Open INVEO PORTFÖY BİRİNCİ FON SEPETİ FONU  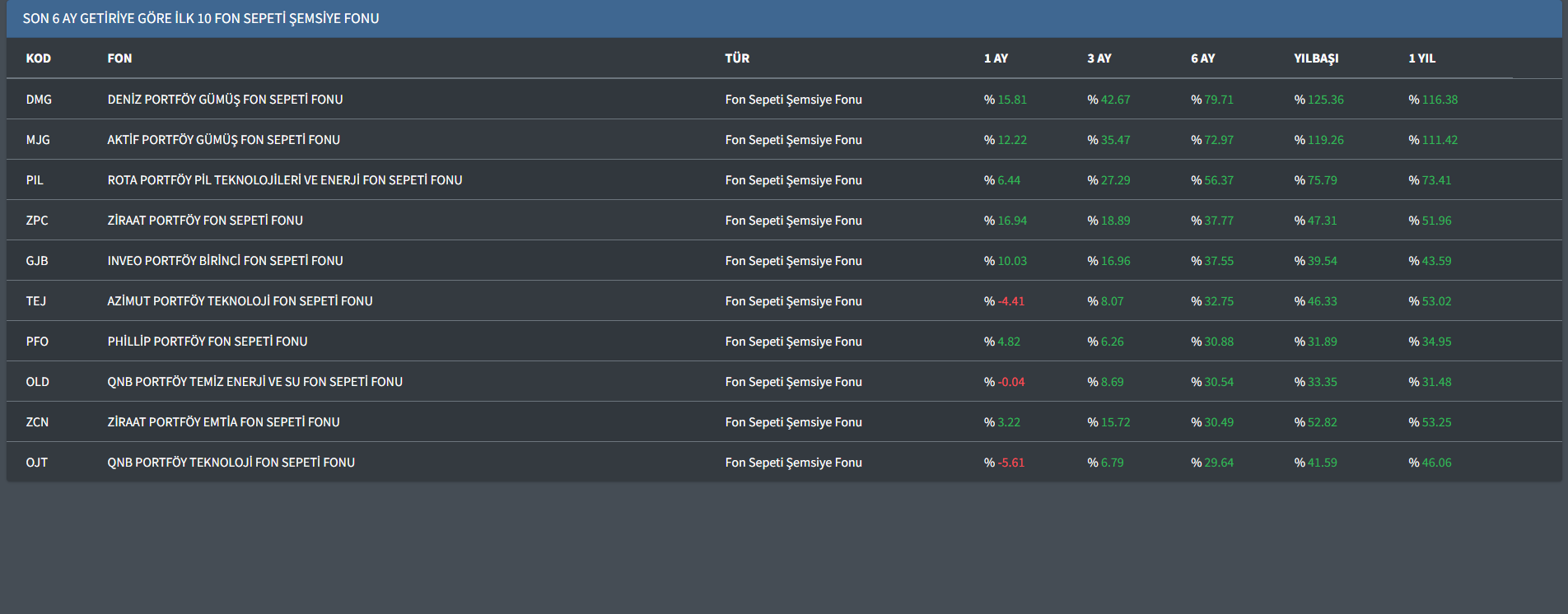225,261
